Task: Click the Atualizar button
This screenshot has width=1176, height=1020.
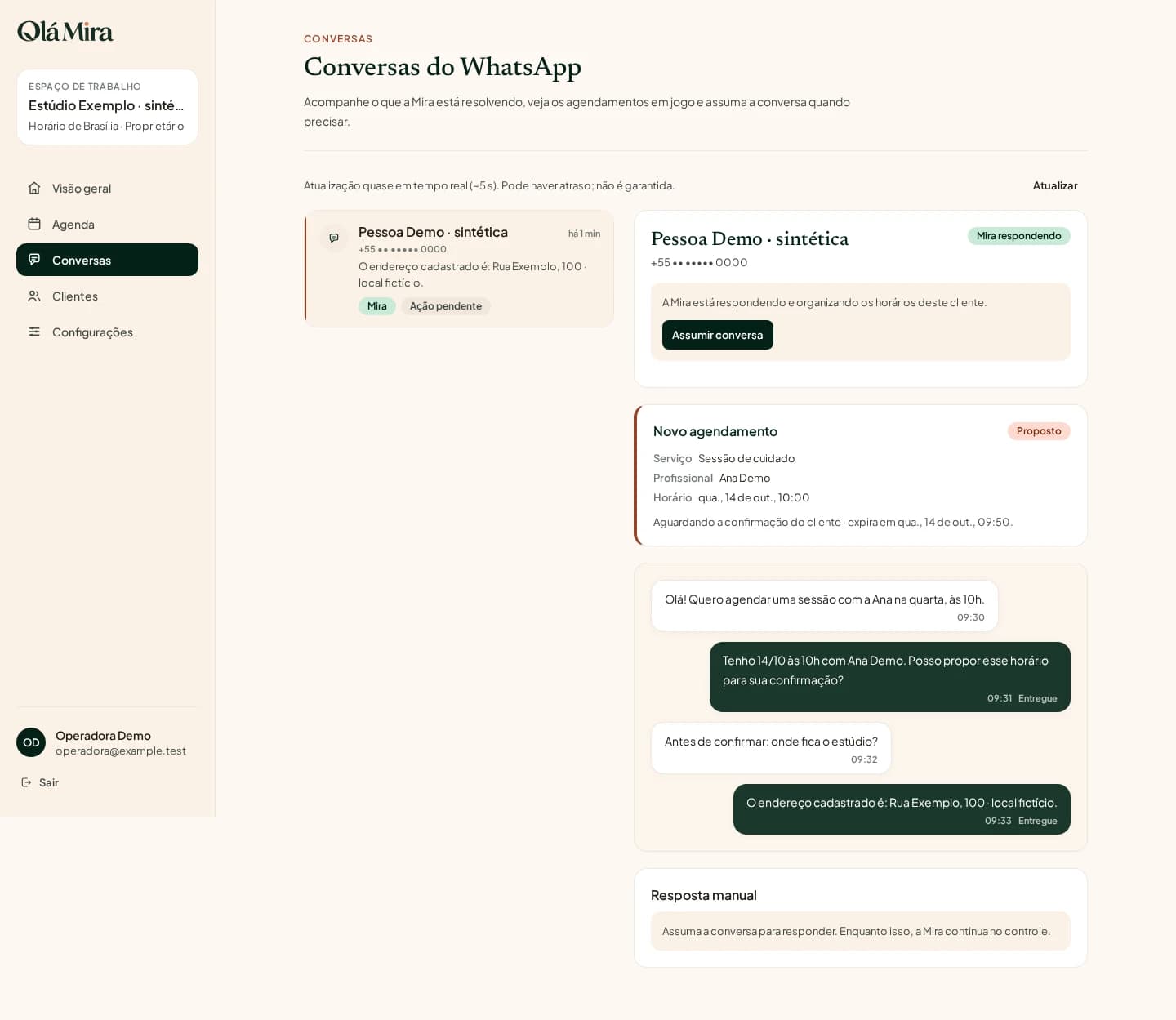Action: pos(1055,185)
